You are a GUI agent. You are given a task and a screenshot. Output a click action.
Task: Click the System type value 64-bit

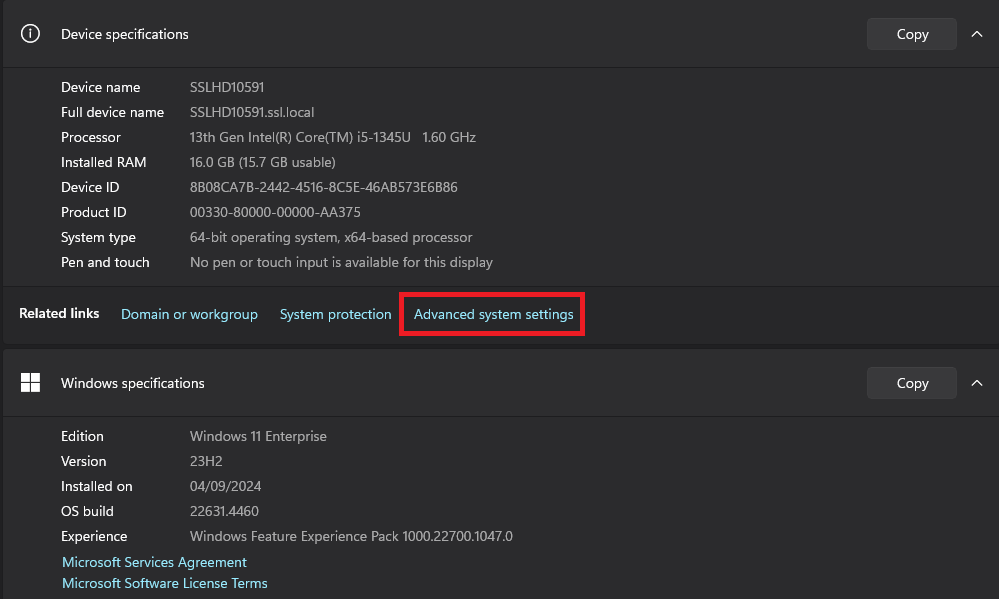[331, 237]
